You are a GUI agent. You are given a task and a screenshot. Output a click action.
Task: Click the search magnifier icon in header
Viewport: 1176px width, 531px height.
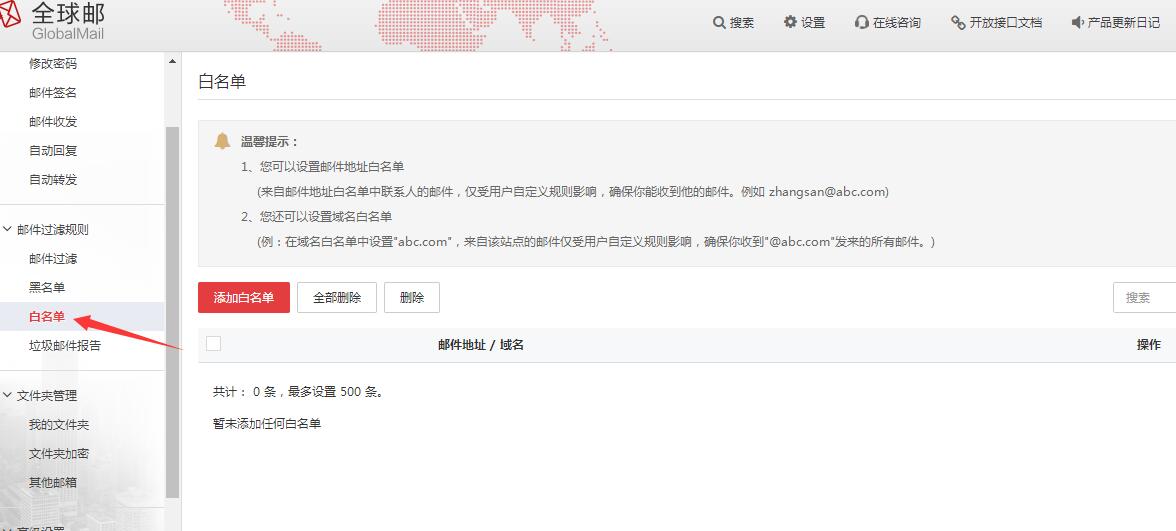coord(719,22)
